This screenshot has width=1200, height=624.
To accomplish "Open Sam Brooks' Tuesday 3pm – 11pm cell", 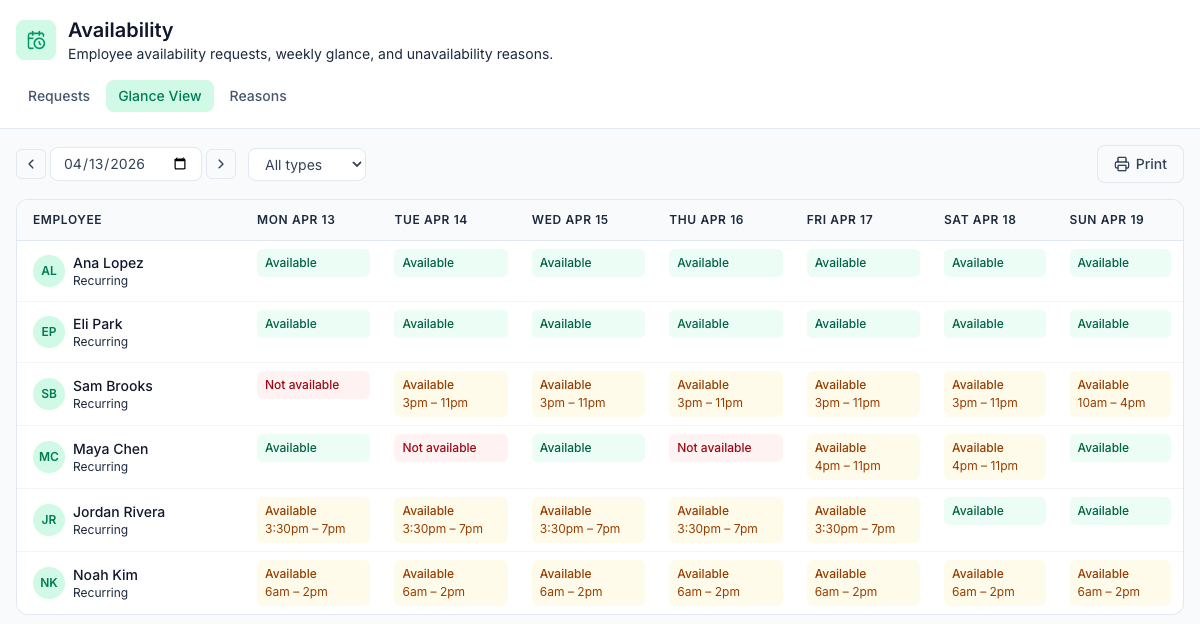I will (x=451, y=394).
